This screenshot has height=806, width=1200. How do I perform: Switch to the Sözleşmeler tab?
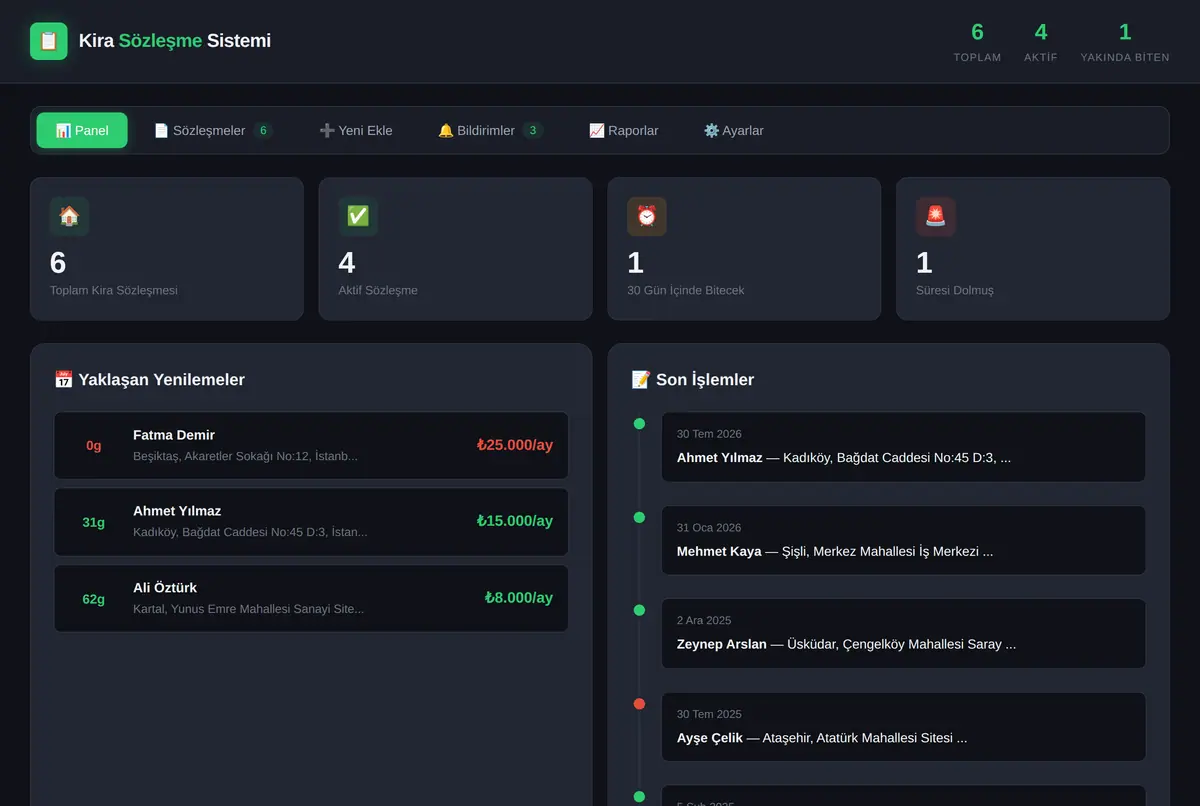(213, 130)
